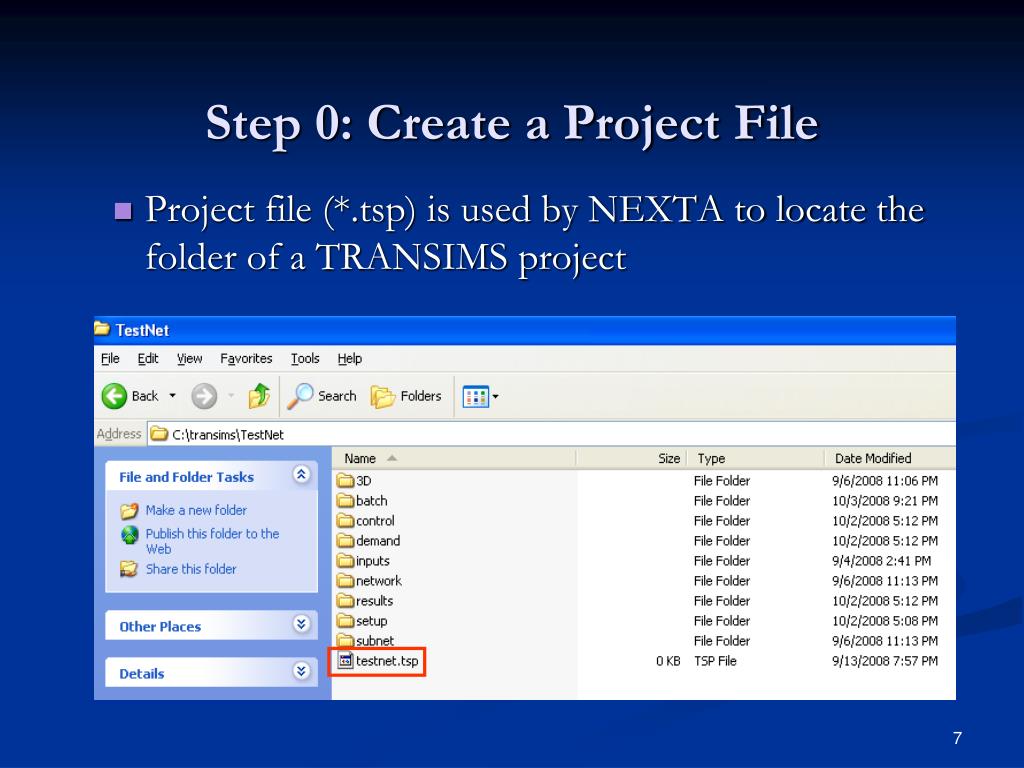The width and height of the screenshot is (1024, 768).
Task: Click Share this folder link
Action: (191, 569)
